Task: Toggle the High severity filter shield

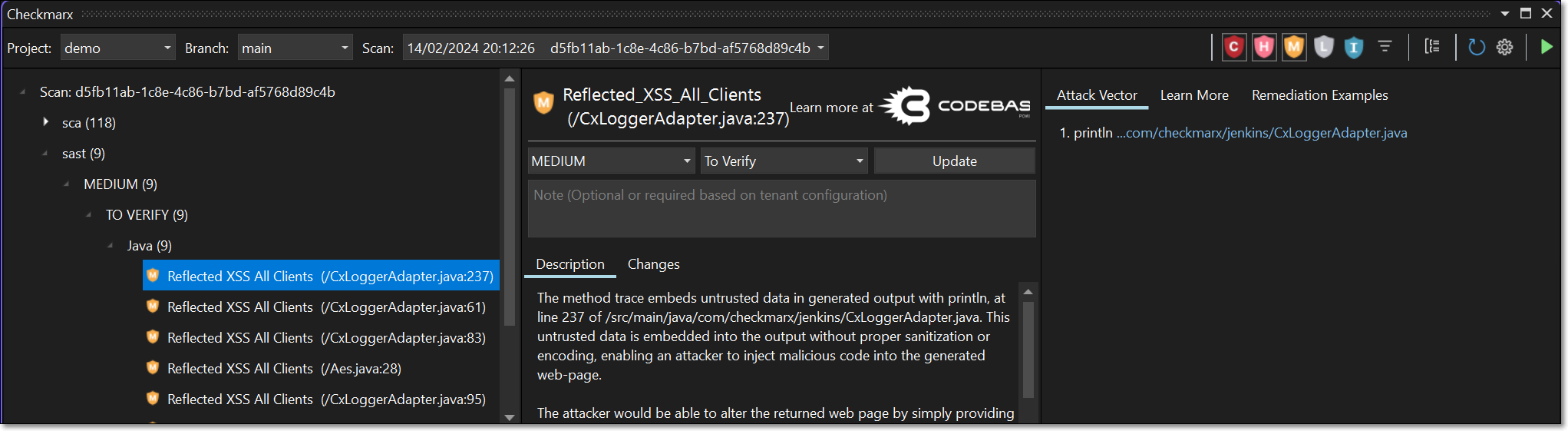Action: coord(1263,48)
